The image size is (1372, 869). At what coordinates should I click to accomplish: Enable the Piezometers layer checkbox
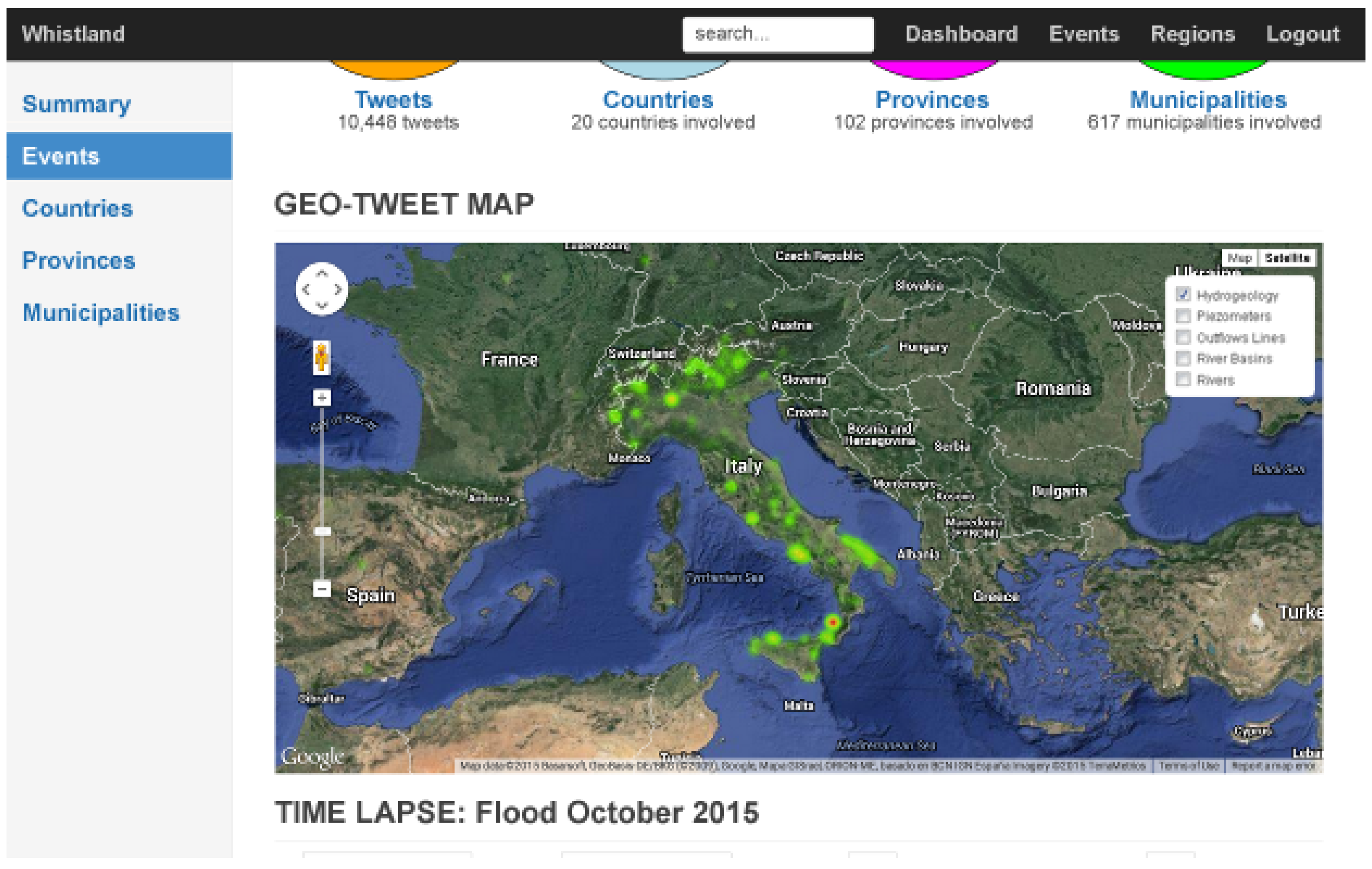pyautogui.click(x=1183, y=315)
